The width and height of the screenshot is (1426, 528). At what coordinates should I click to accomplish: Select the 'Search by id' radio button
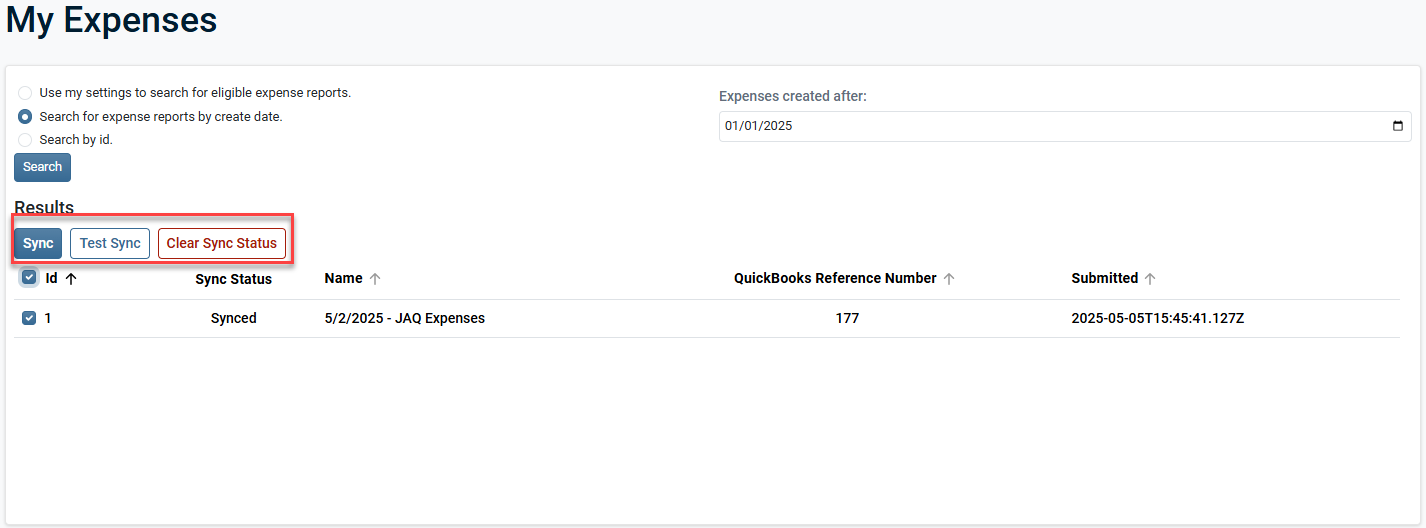(25, 140)
